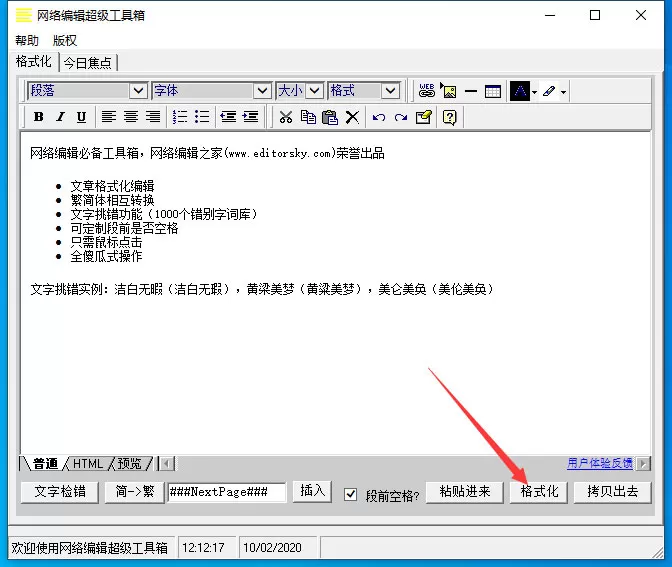Open the 用户体验反馈 feedback link
The height and width of the screenshot is (567, 672).
(600, 463)
